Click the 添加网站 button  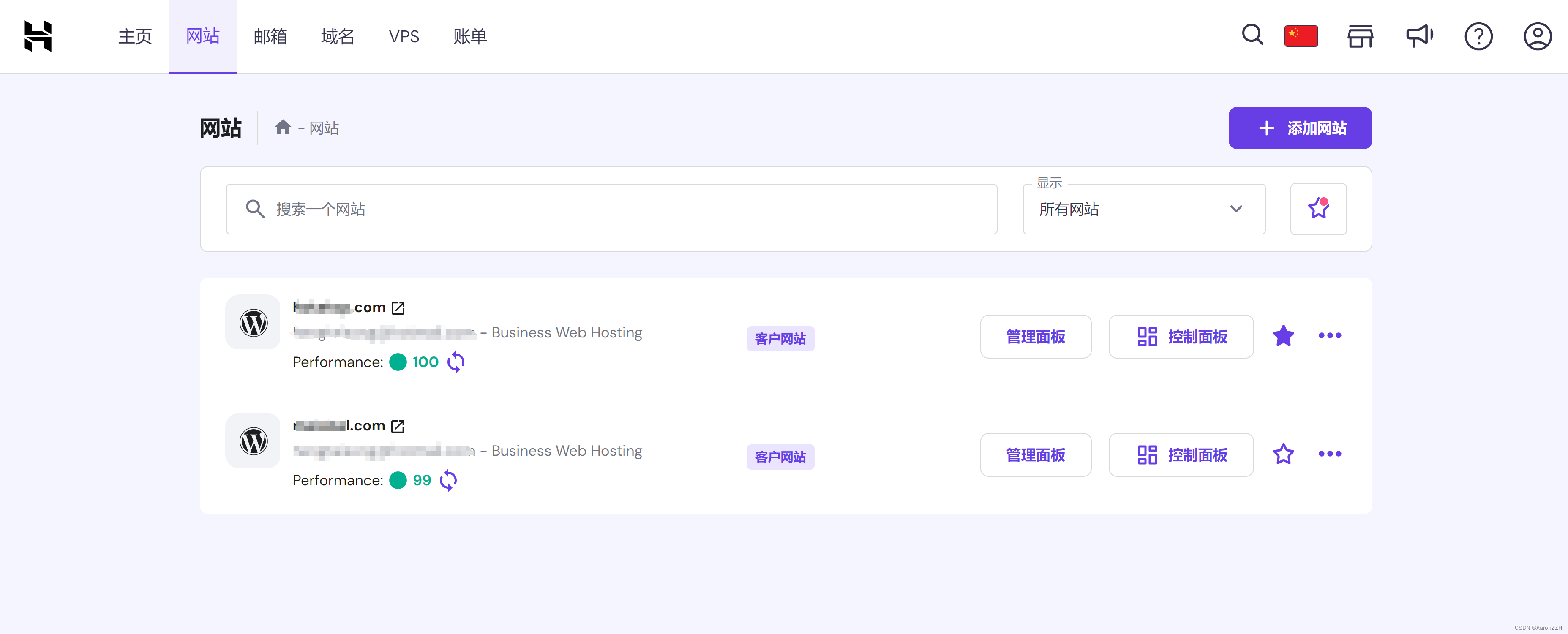click(x=1300, y=128)
